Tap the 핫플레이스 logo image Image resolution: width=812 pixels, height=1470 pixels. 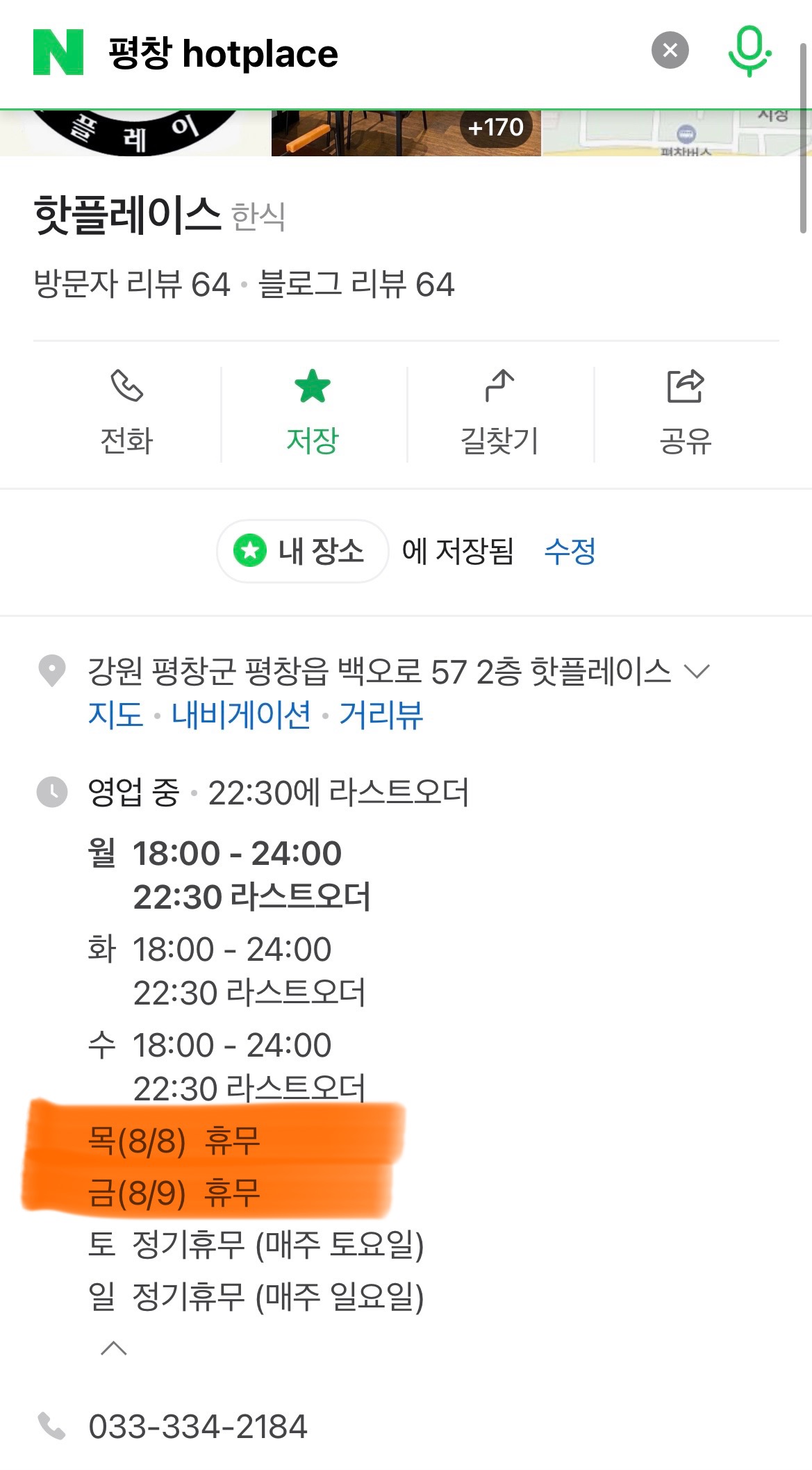click(135, 133)
